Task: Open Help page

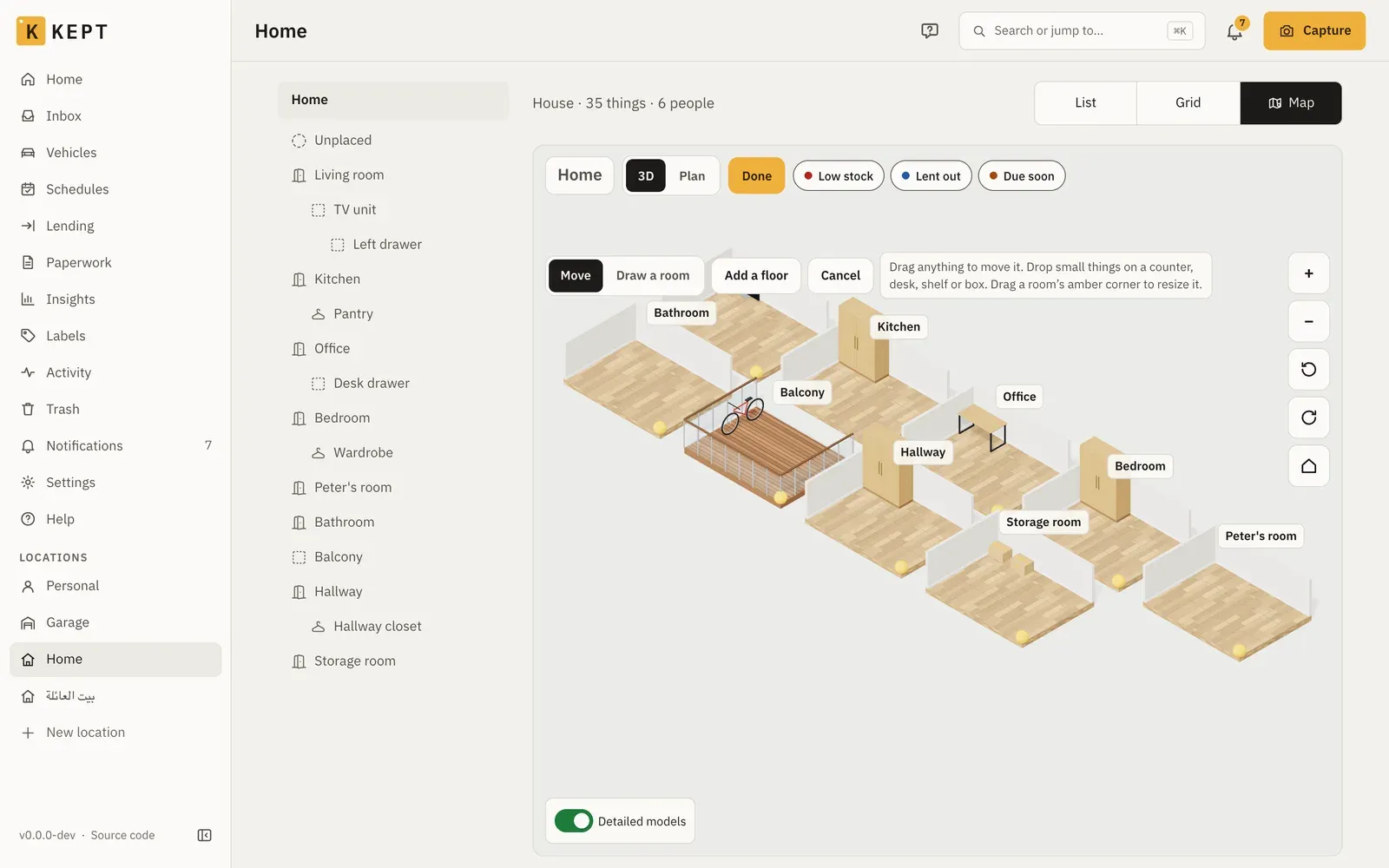Action: pyautogui.click(x=115, y=519)
